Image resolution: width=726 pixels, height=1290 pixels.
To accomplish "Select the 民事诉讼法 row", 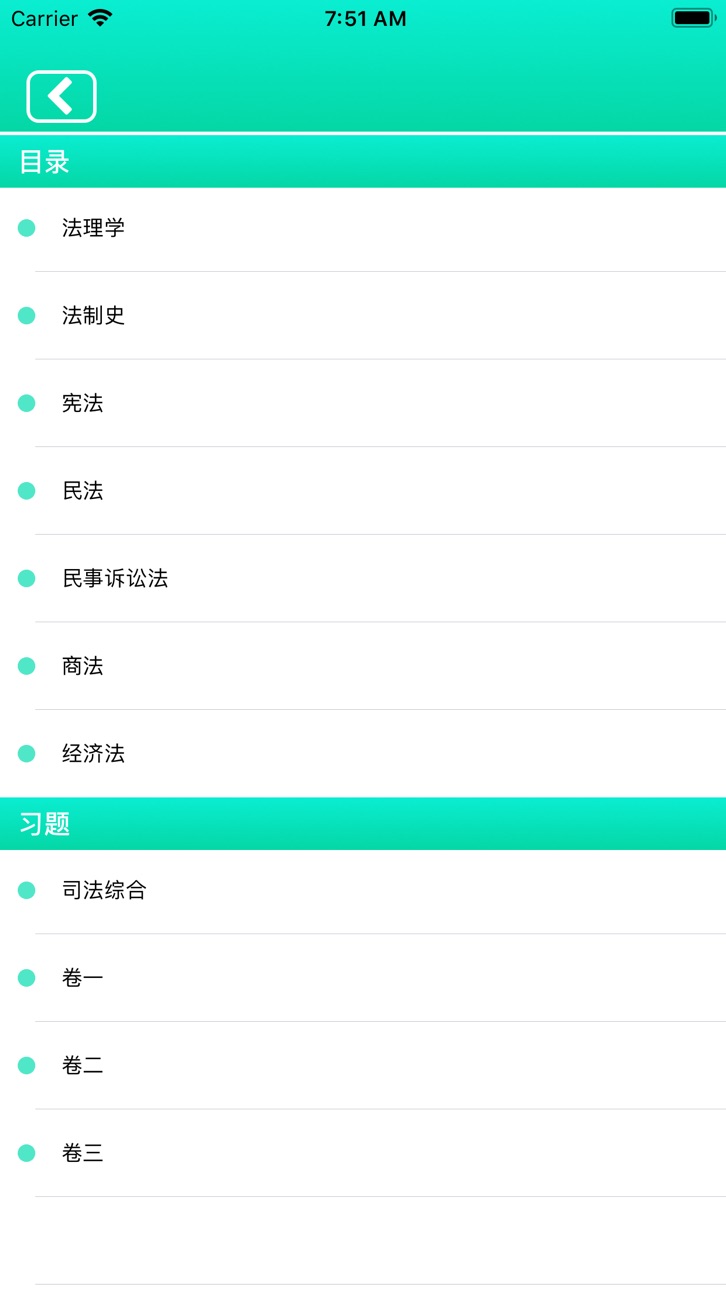I will click(363, 578).
